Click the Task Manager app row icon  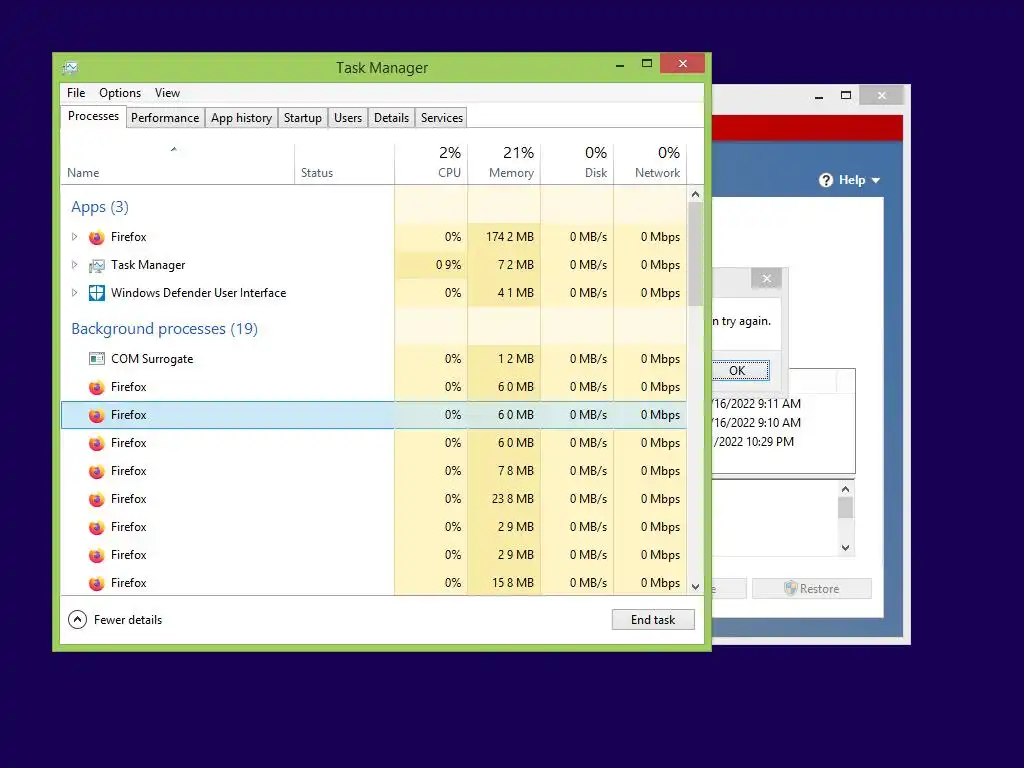click(97, 265)
